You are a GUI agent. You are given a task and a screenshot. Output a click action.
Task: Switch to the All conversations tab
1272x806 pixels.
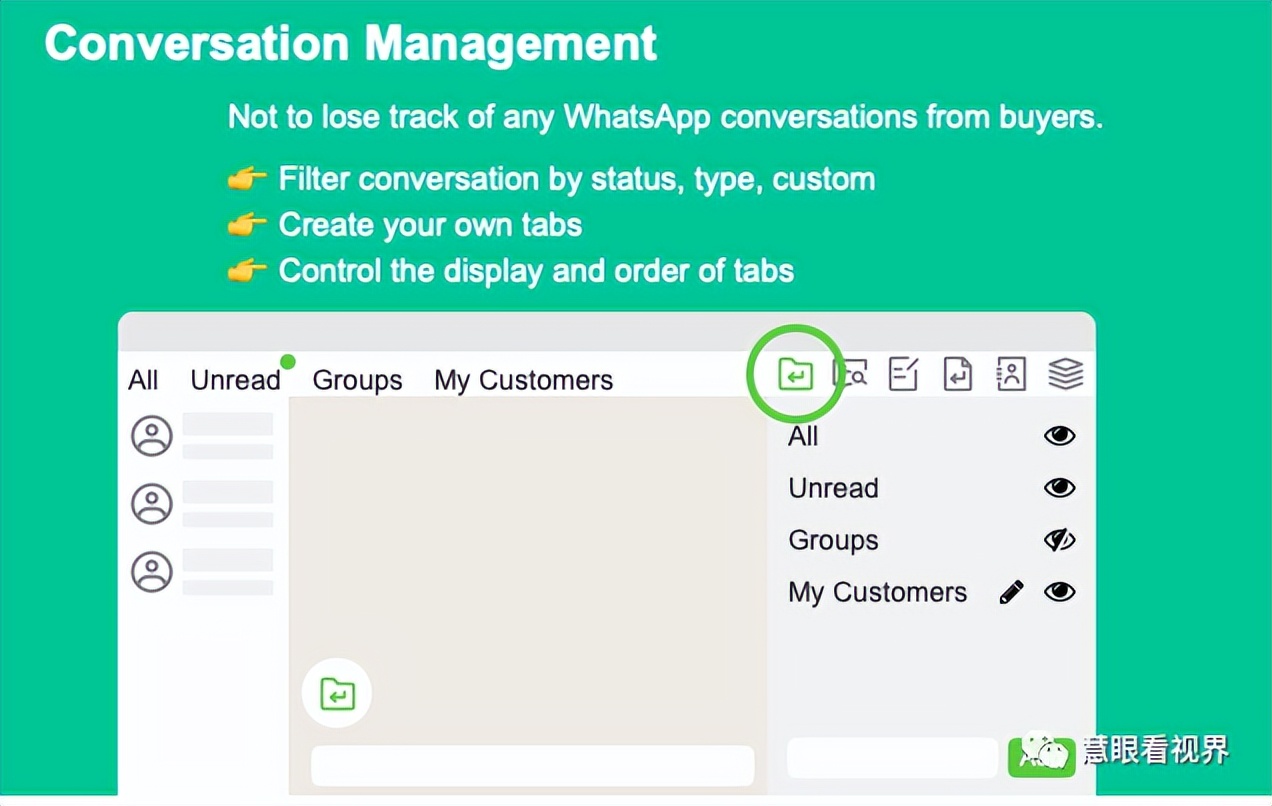coord(143,380)
